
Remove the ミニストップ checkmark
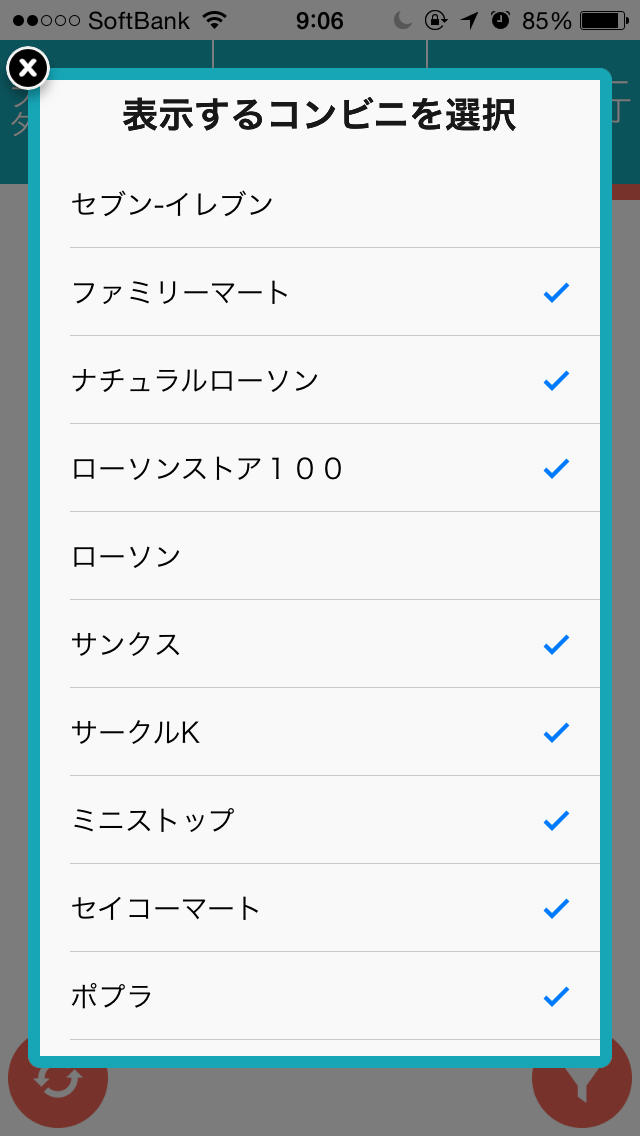(556, 820)
